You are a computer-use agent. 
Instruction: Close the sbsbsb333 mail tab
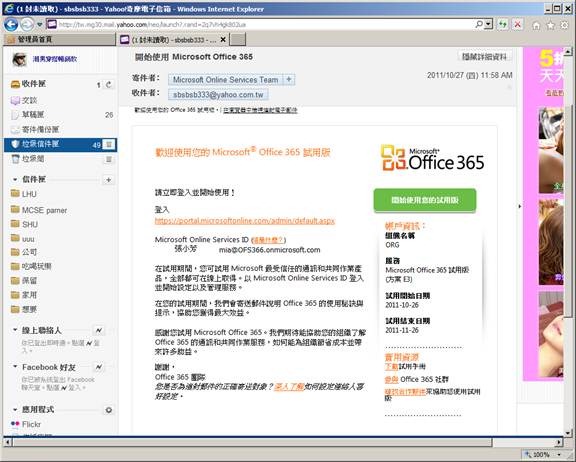[x=223, y=39]
